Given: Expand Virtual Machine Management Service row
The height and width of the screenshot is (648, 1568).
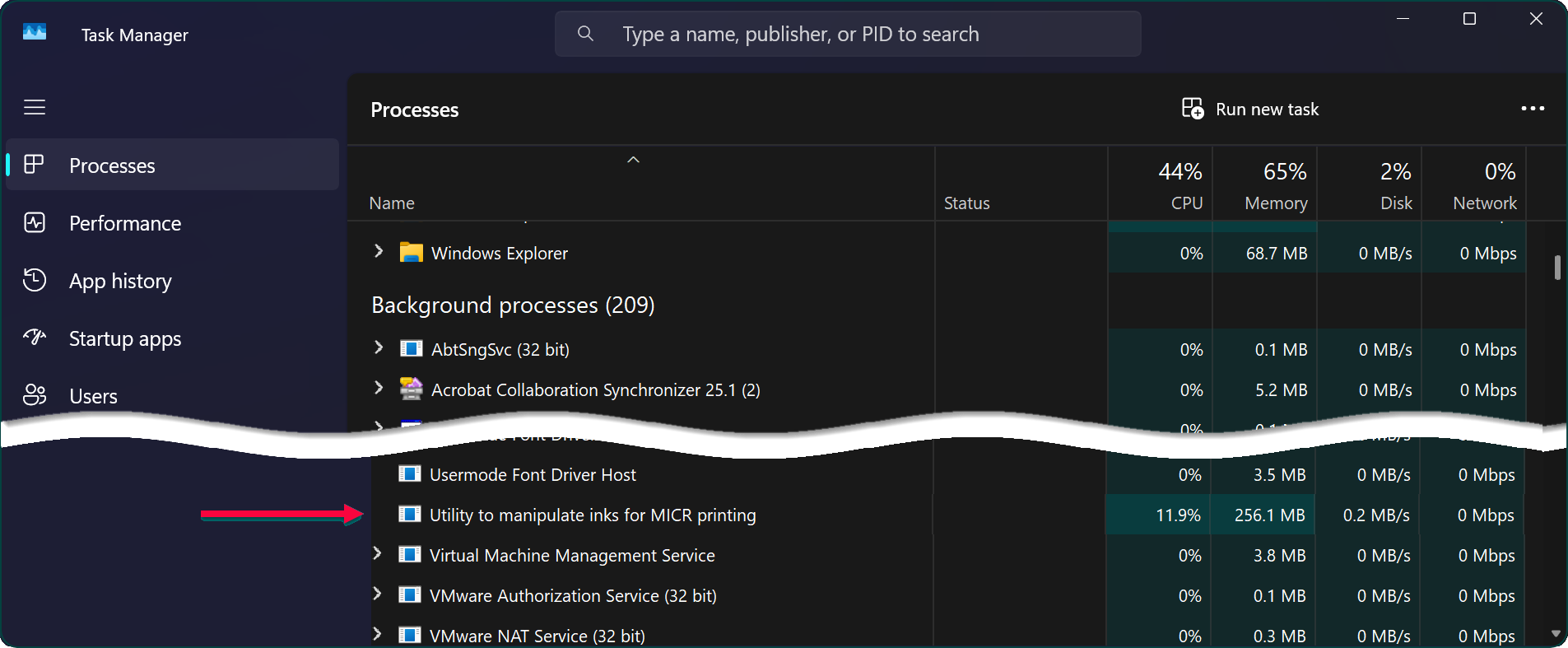Looking at the screenshot, I should [377, 553].
